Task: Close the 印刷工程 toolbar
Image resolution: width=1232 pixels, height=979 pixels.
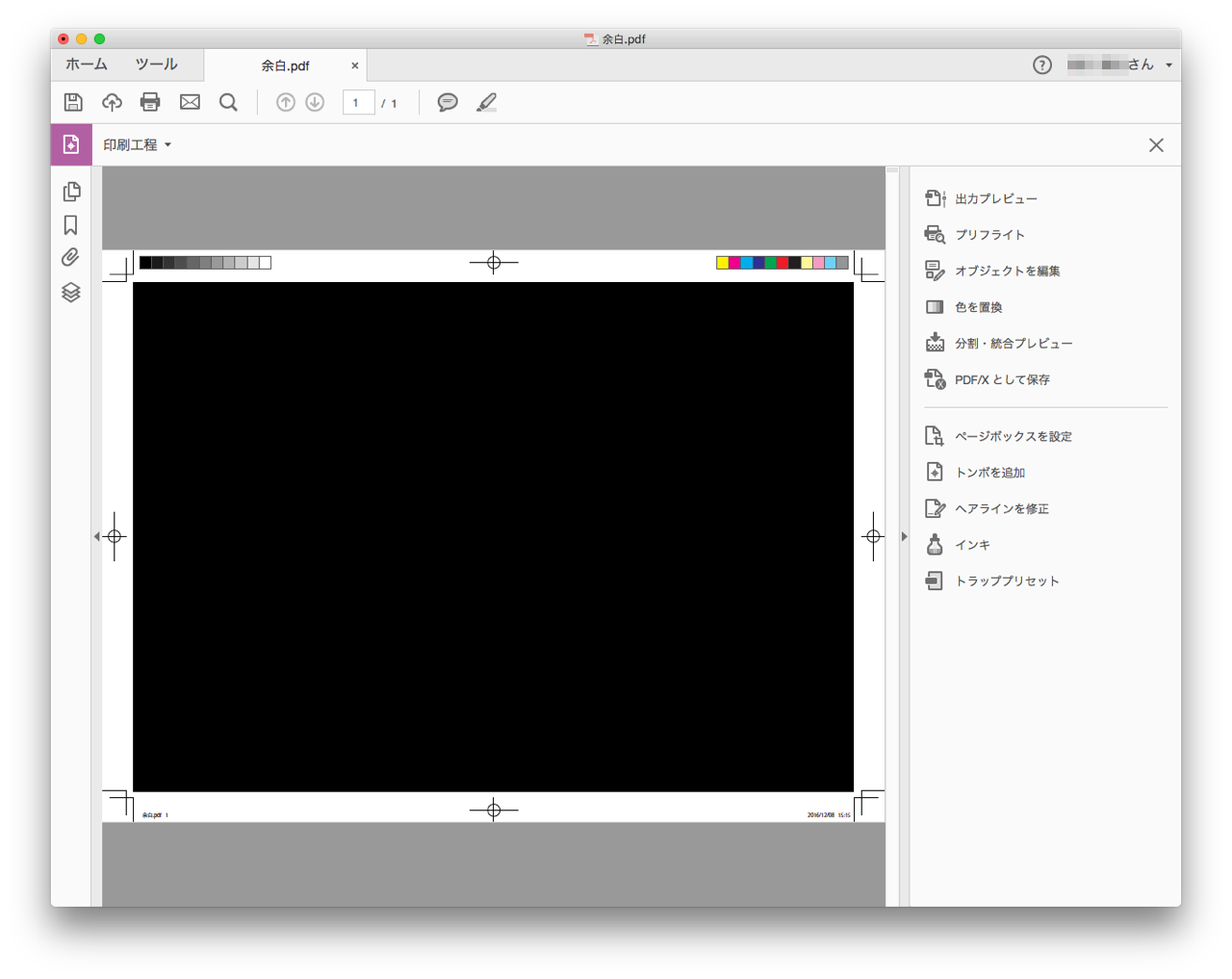Action: point(1156,144)
